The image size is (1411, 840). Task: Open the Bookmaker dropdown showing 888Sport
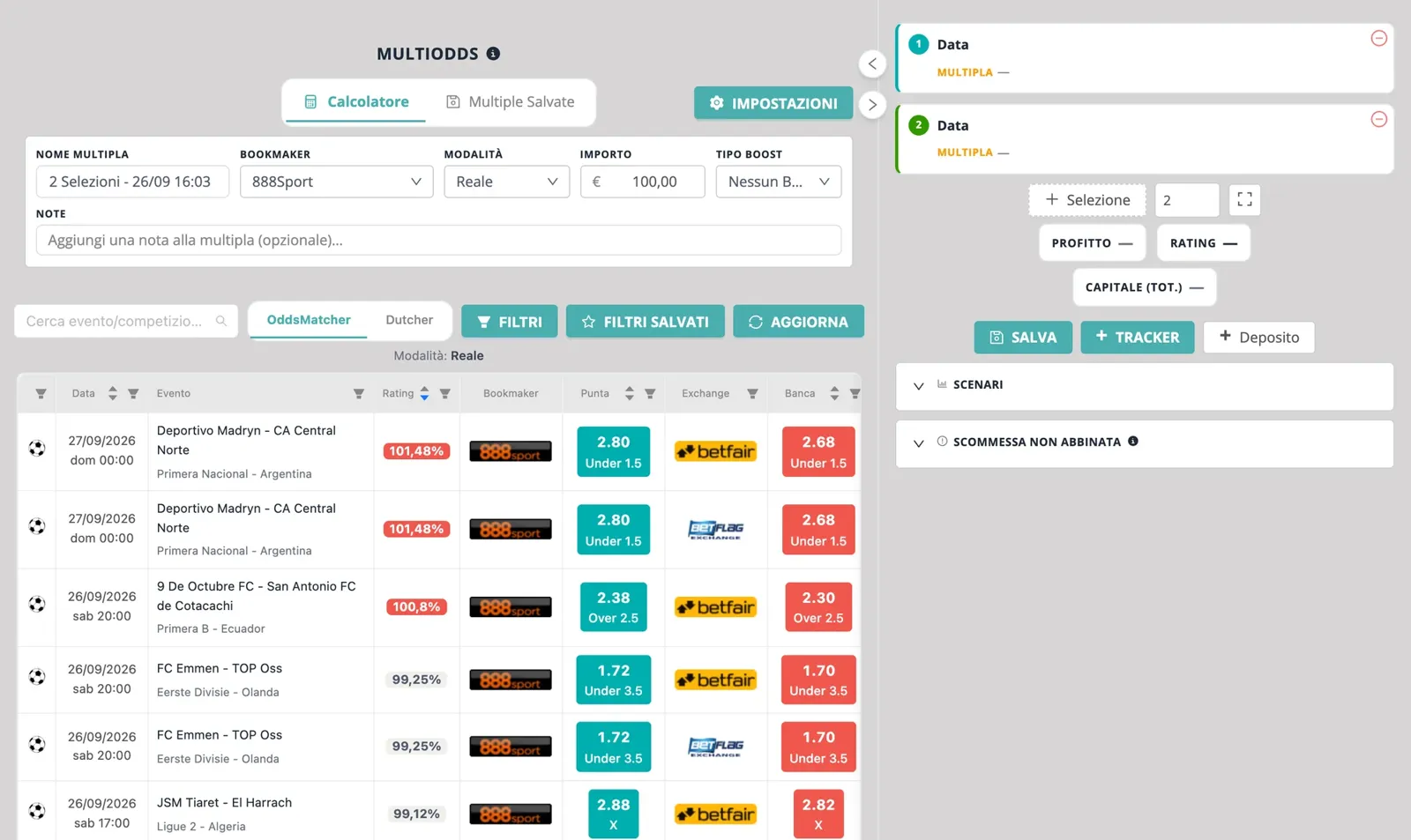(336, 182)
